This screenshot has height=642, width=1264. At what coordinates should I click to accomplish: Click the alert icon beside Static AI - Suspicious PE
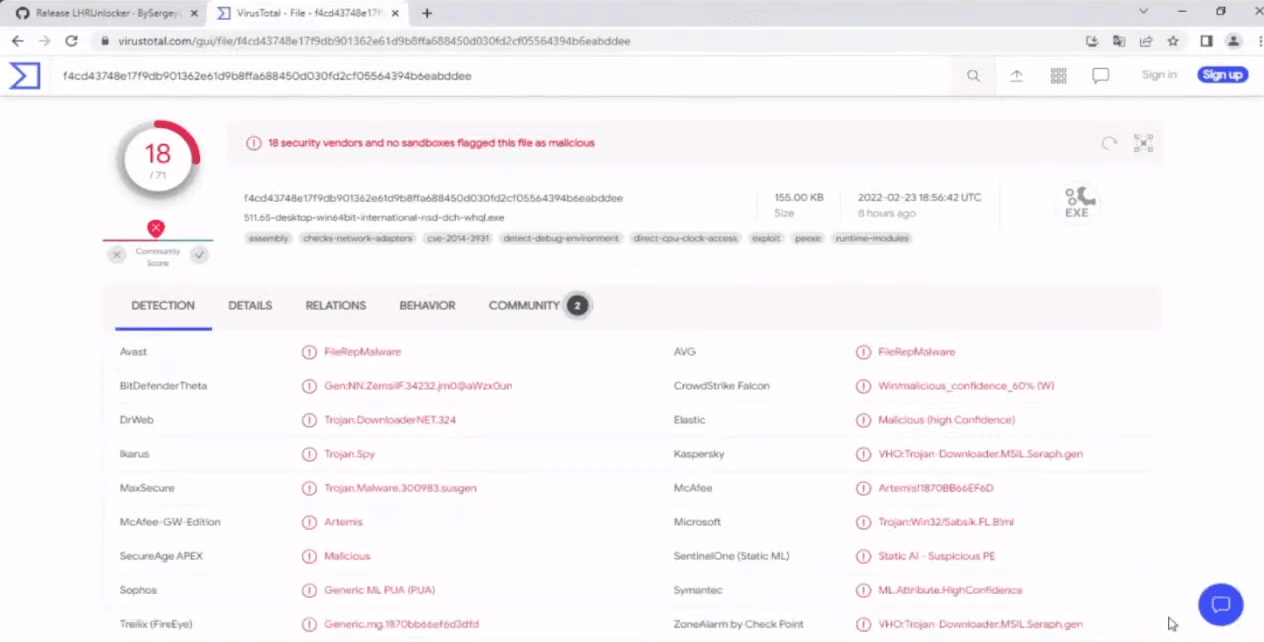pos(863,556)
